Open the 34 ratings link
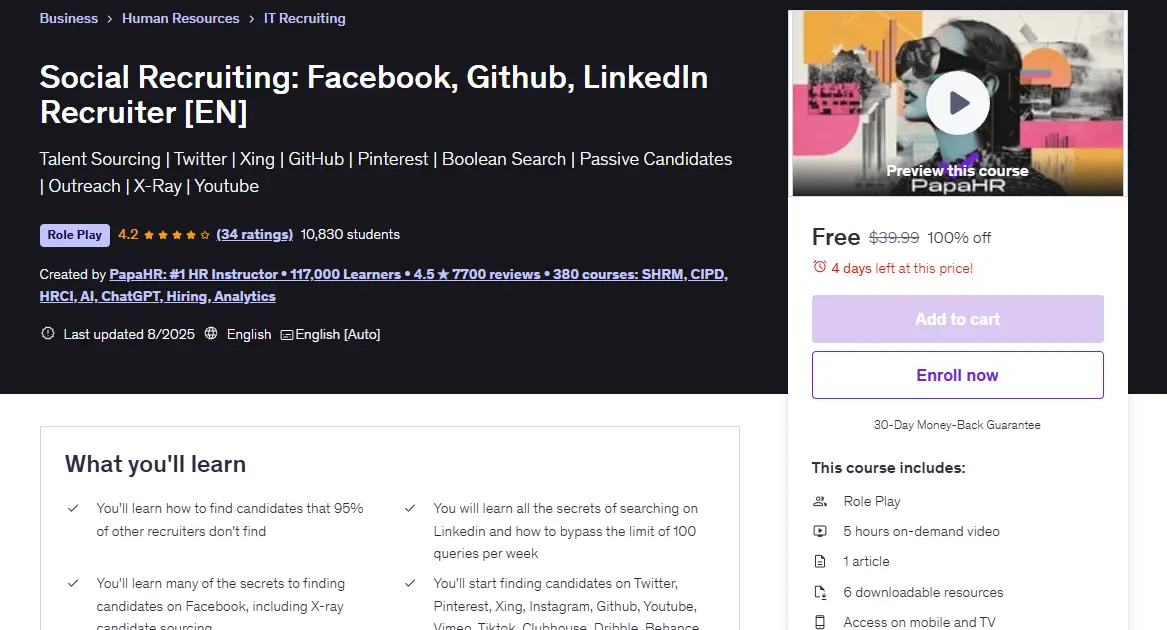Viewport: 1167px width, 630px height. click(255, 235)
